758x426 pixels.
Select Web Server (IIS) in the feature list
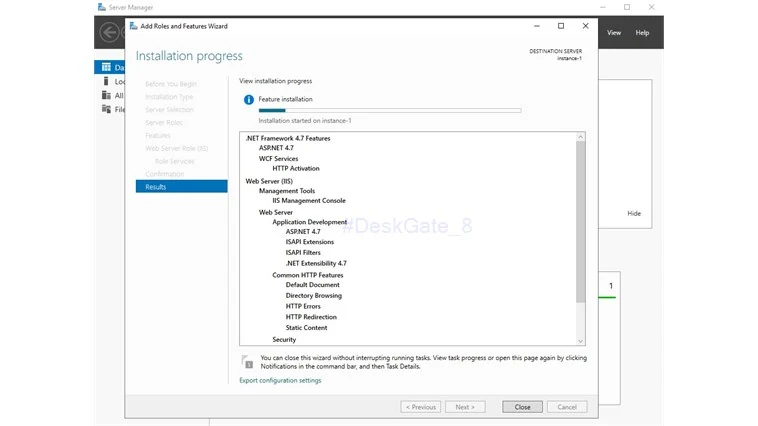coord(269,181)
